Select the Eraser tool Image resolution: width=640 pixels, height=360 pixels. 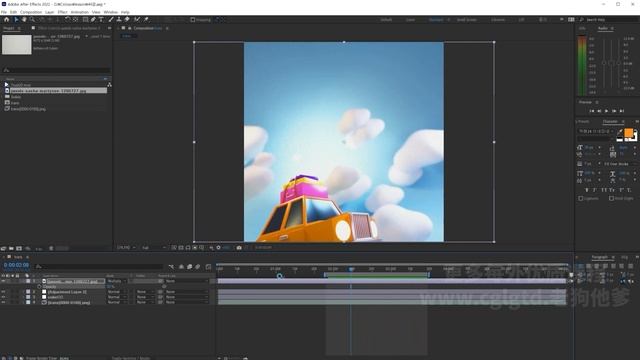[x=127, y=19]
